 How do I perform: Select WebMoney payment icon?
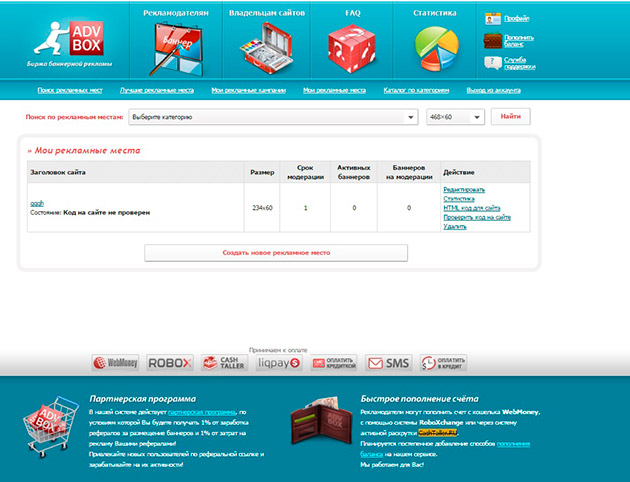[115, 363]
